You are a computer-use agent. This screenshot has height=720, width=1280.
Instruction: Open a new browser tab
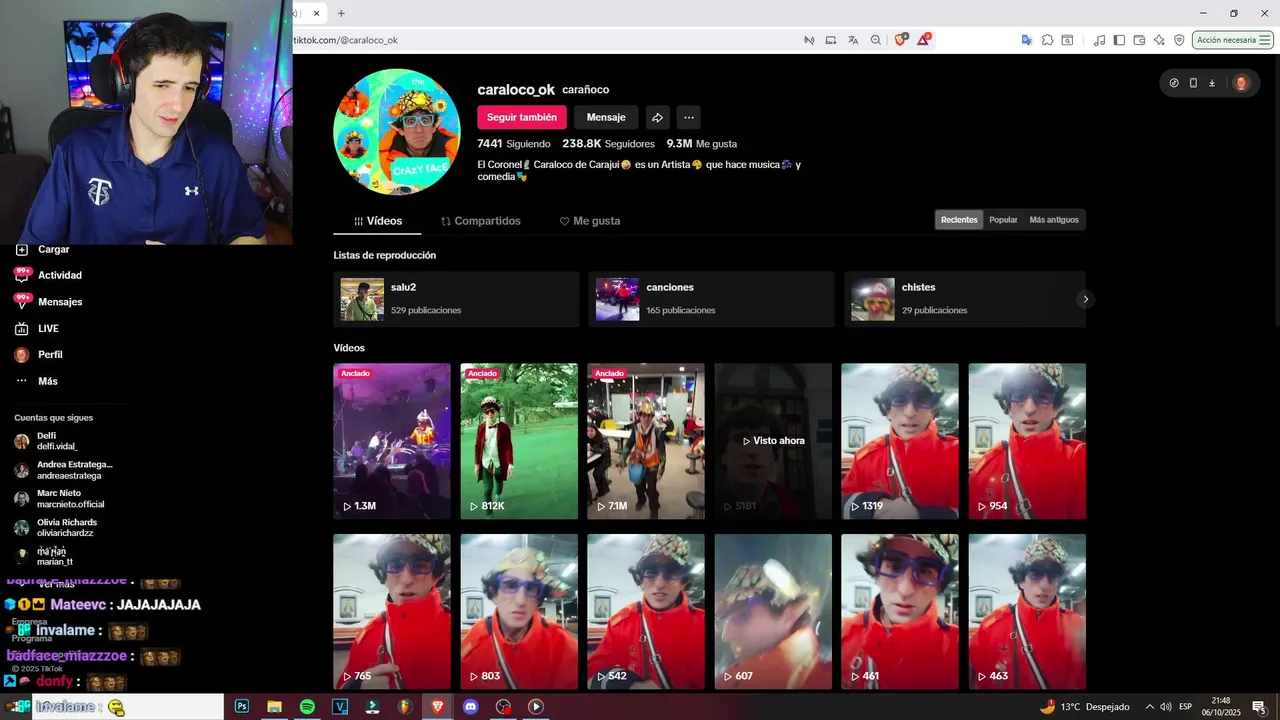pos(341,13)
